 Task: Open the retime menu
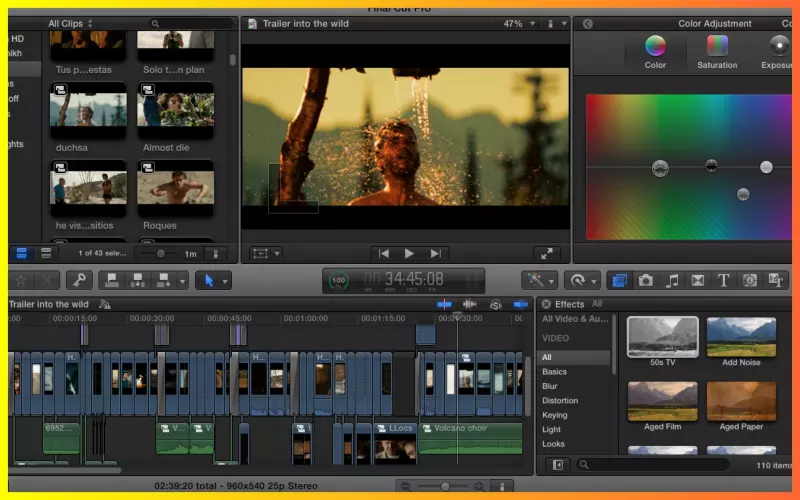click(x=578, y=280)
